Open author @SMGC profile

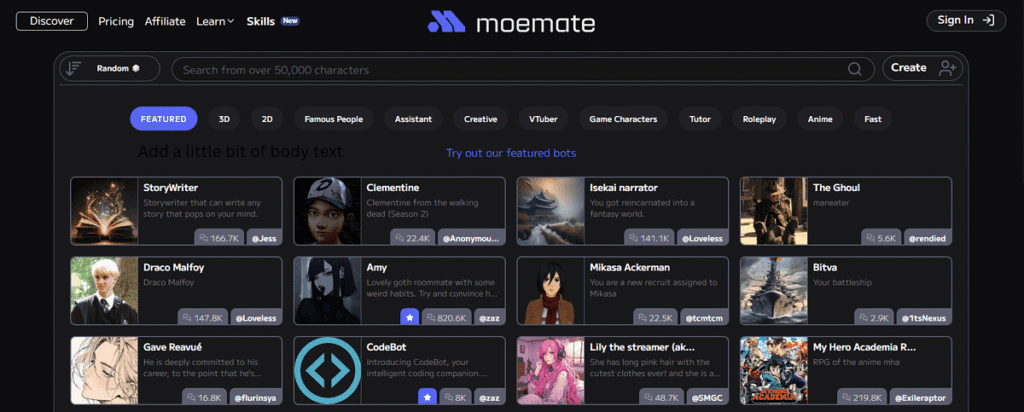[x=707, y=397]
